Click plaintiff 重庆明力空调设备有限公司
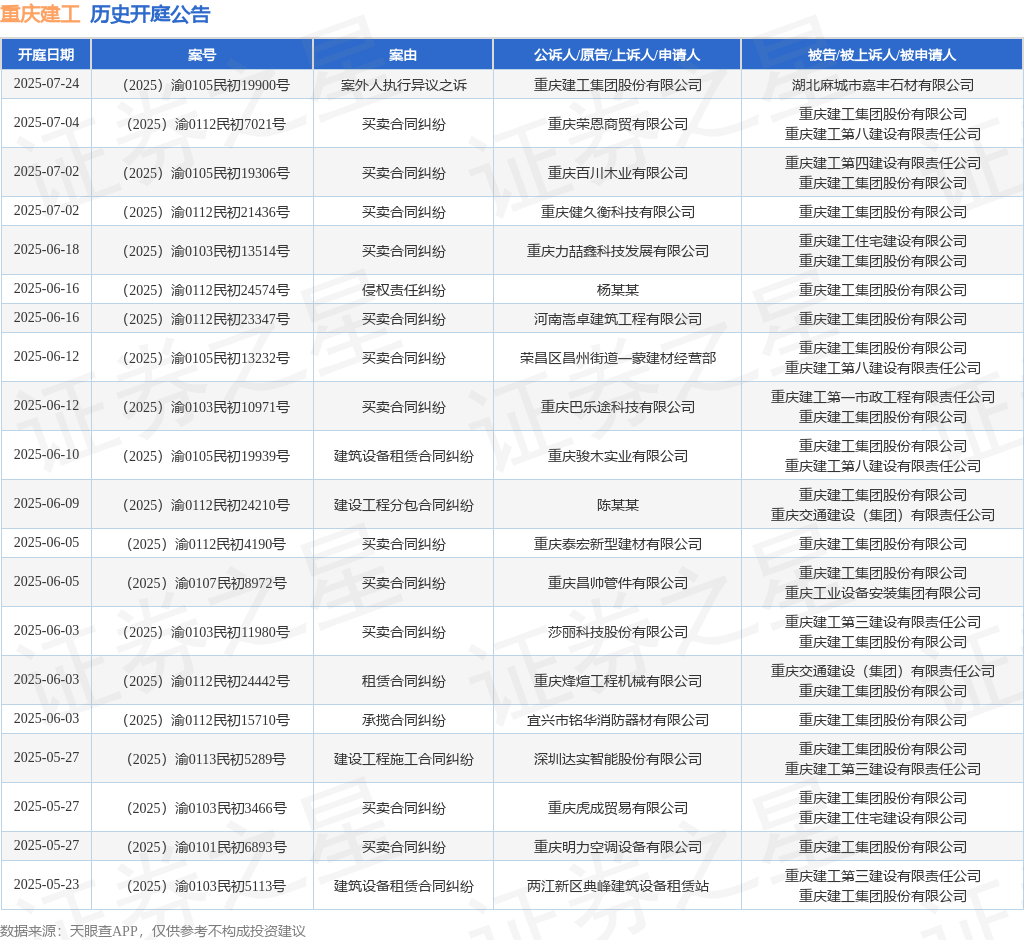Image resolution: width=1024 pixels, height=940 pixels. pyautogui.click(x=618, y=847)
